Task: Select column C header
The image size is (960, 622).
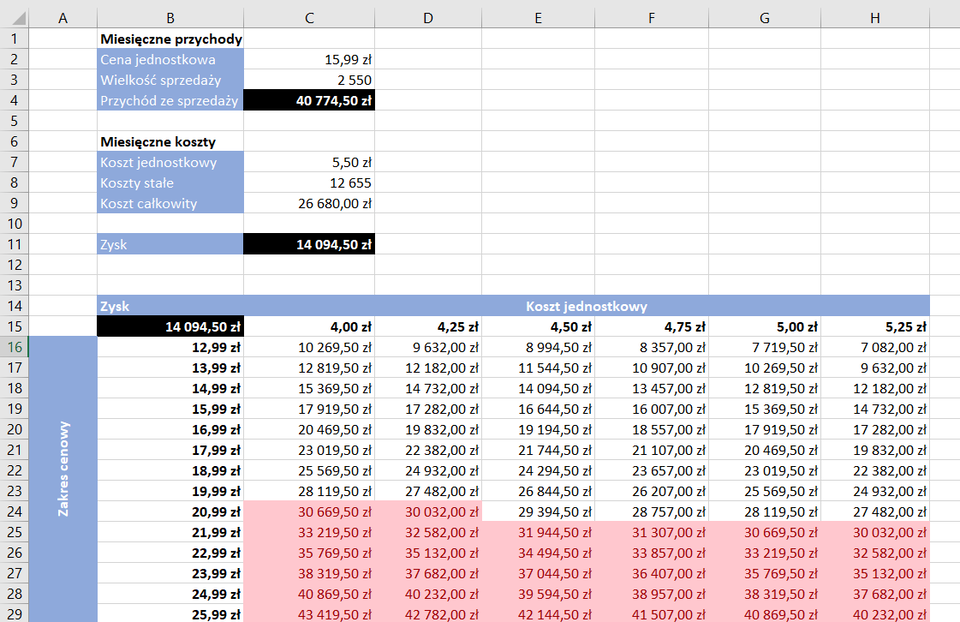Action: pyautogui.click(x=309, y=18)
